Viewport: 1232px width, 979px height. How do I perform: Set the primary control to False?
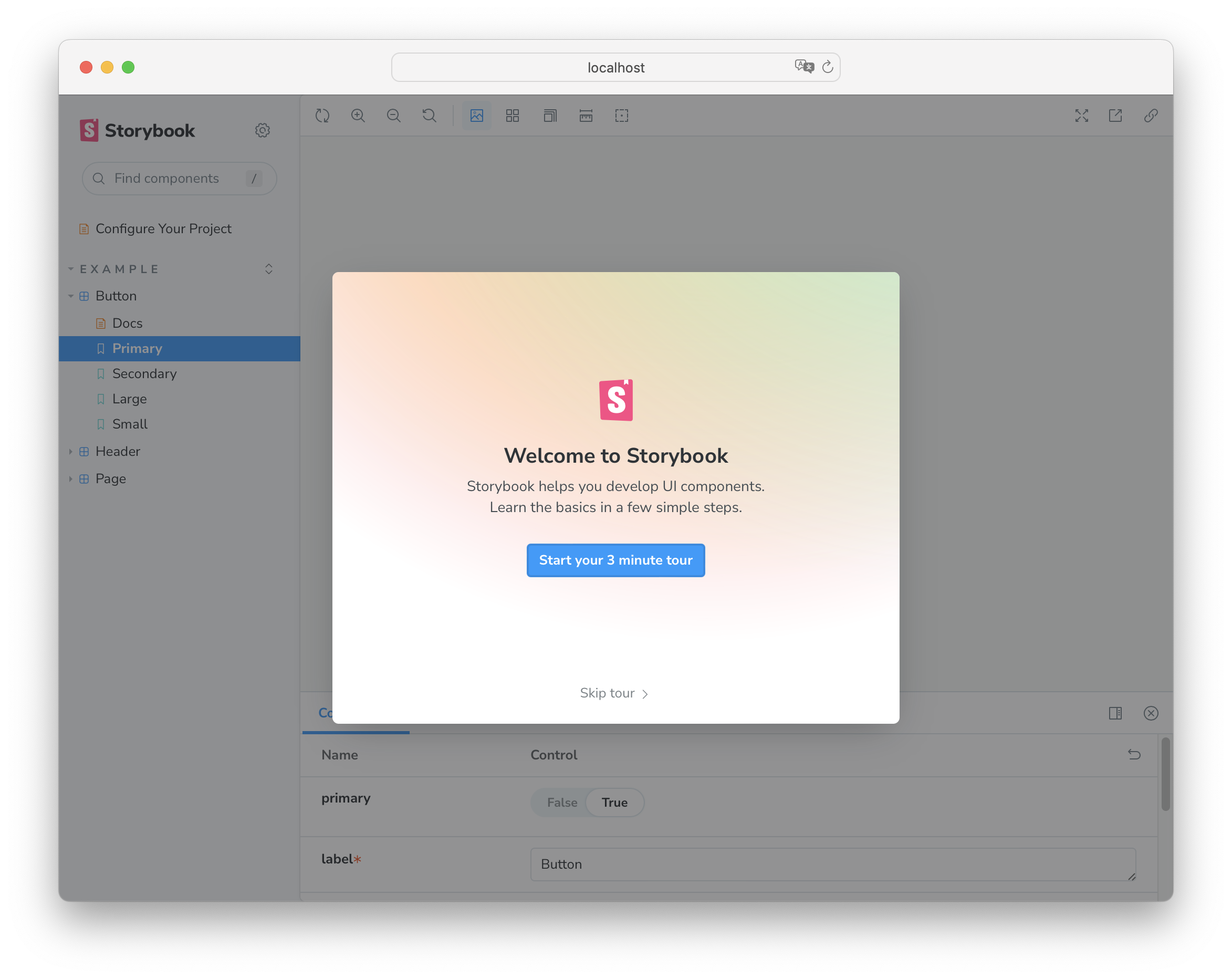(562, 803)
